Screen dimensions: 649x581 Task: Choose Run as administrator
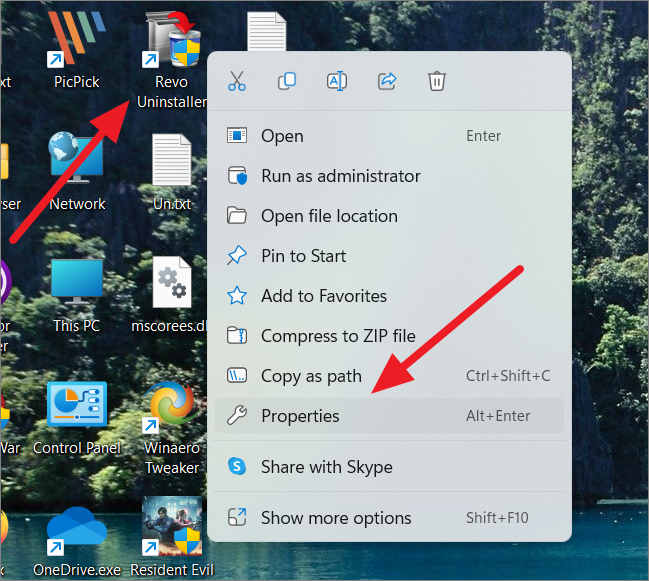coord(389,176)
